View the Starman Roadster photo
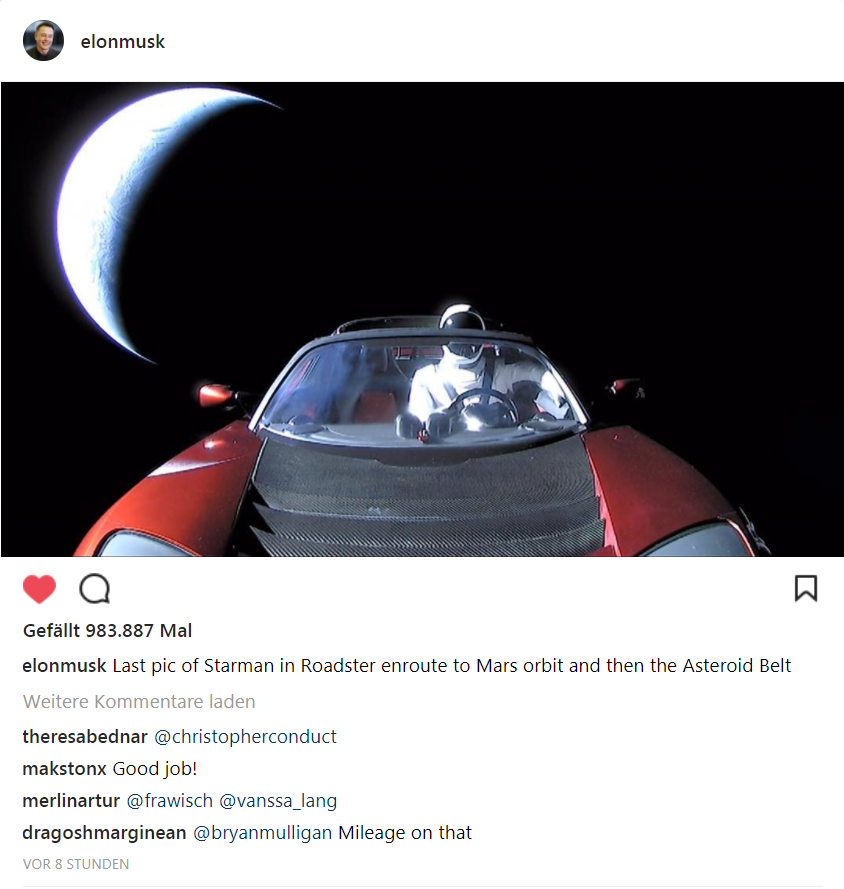Image resolution: width=844 pixels, height=889 pixels. point(422,319)
